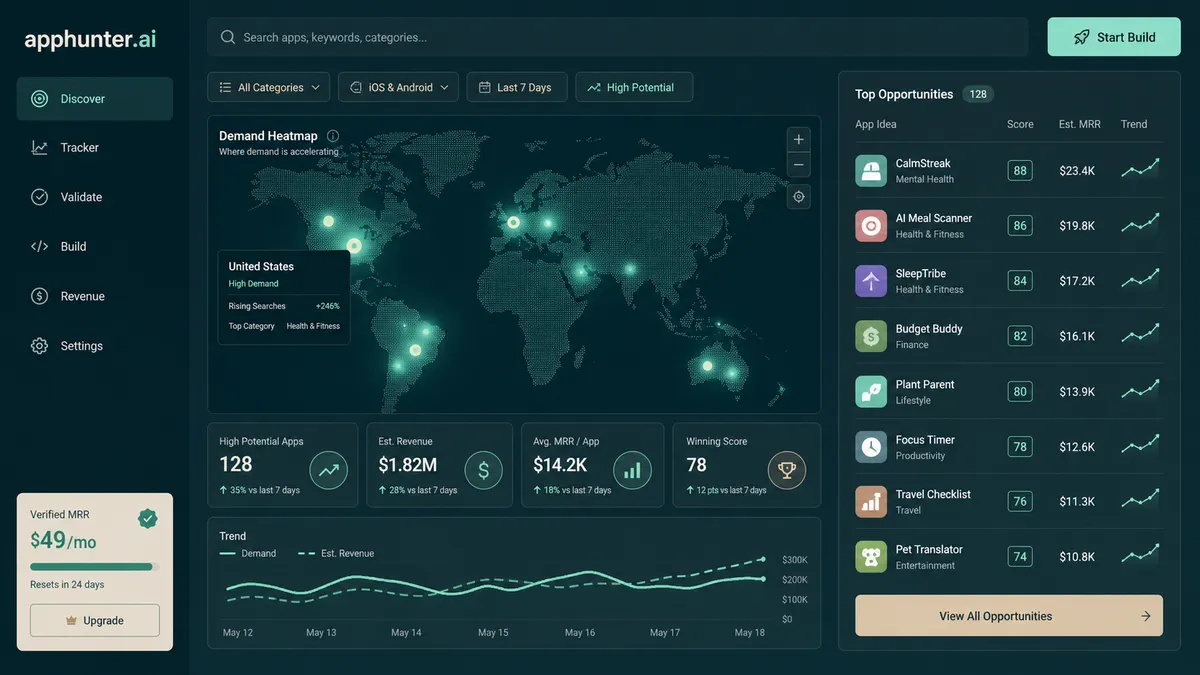Image resolution: width=1200 pixels, height=675 pixels.
Task: Click the Winning Score trophy icon
Action: [x=787, y=469]
